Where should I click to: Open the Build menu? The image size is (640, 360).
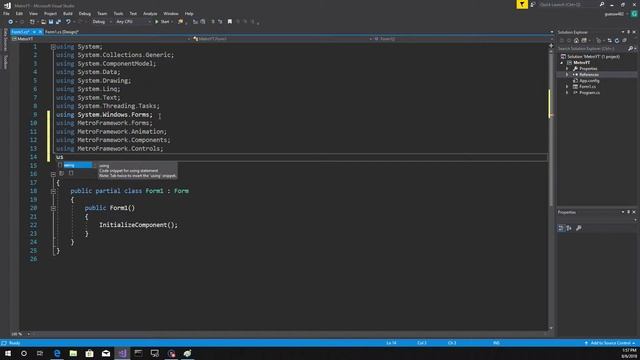pyautogui.click(x=68, y=13)
